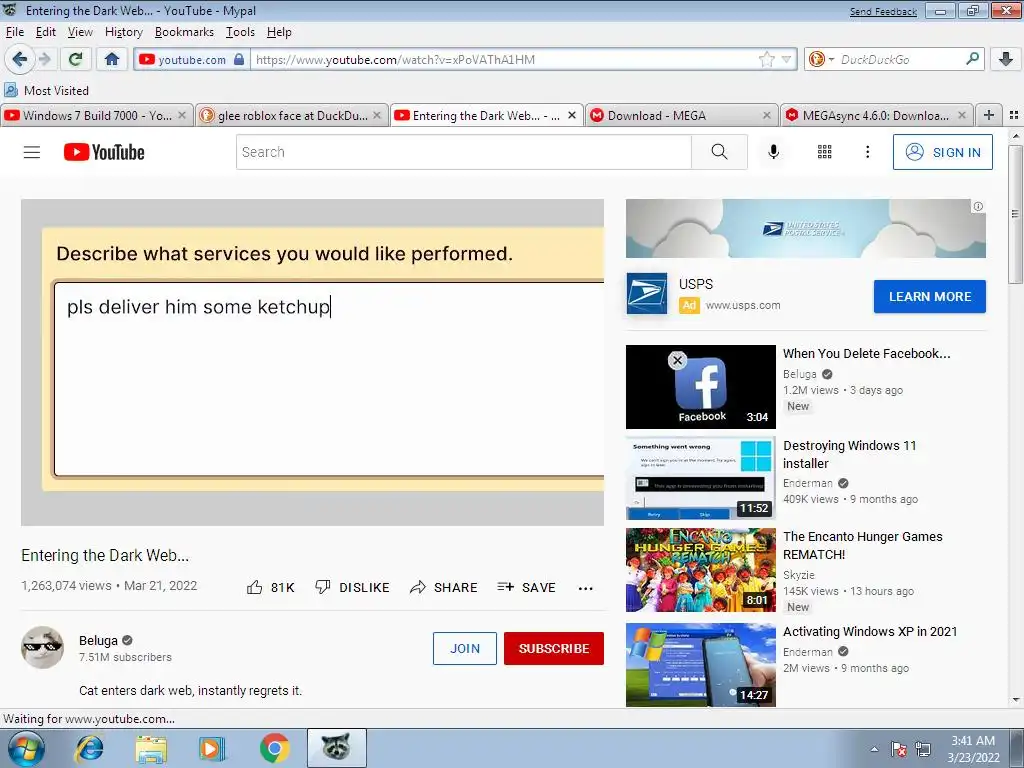Open When You Delete Facebook video thumbnail
Viewport: 1024px width, 768px height.
[701, 387]
